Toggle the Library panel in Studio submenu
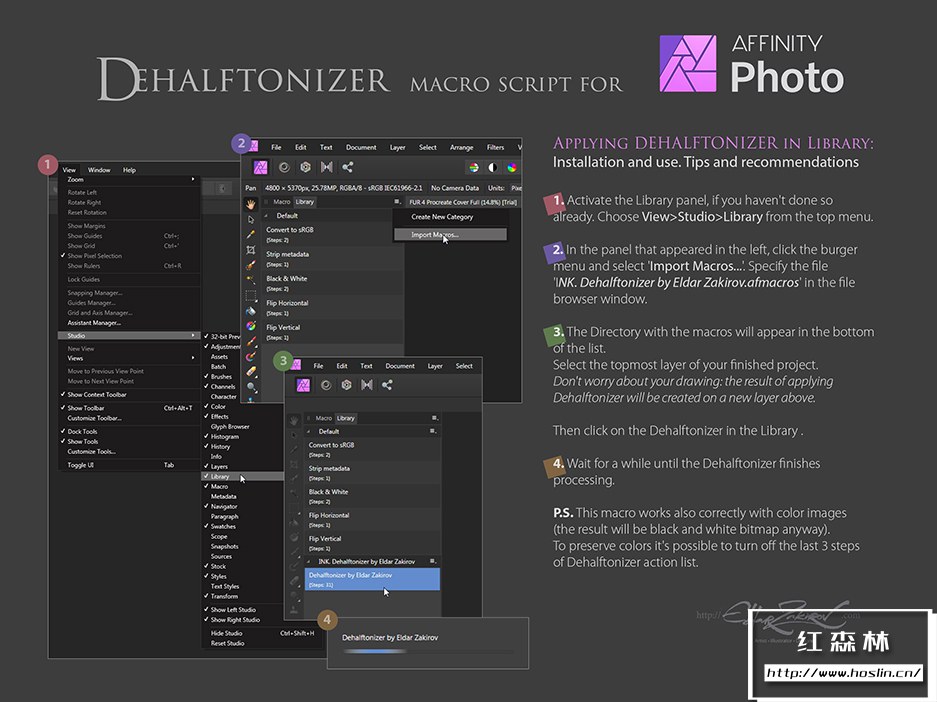Screen dimensions: 937x702 tap(243, 477)
